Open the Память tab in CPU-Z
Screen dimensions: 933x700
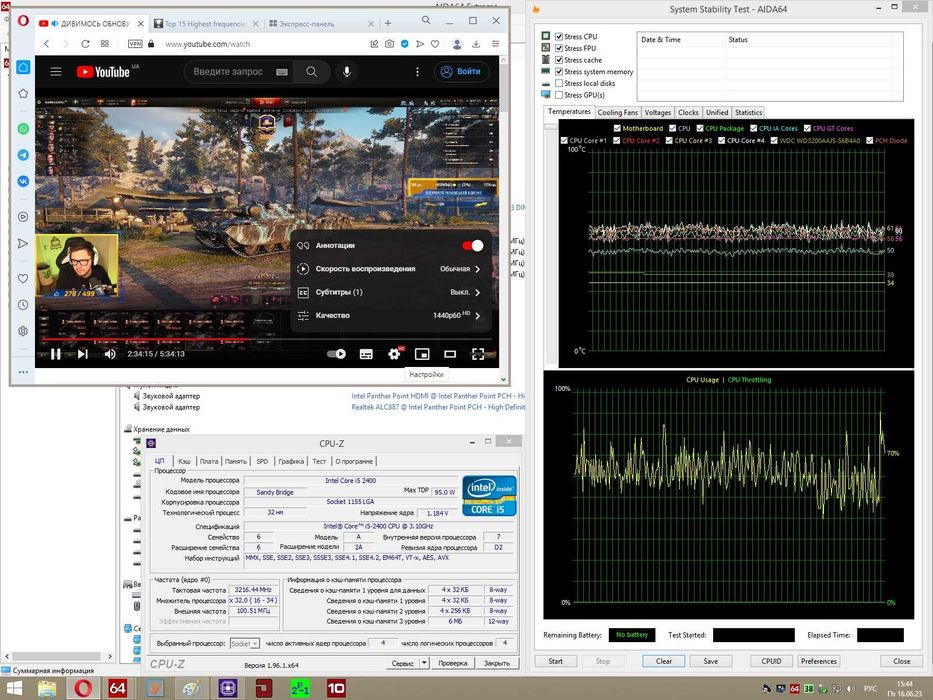[x=236, y=461]
